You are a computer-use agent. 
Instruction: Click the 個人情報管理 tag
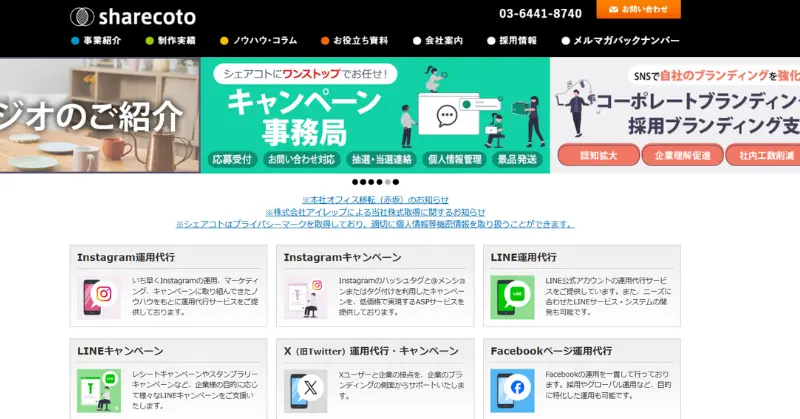coord(455,160)
